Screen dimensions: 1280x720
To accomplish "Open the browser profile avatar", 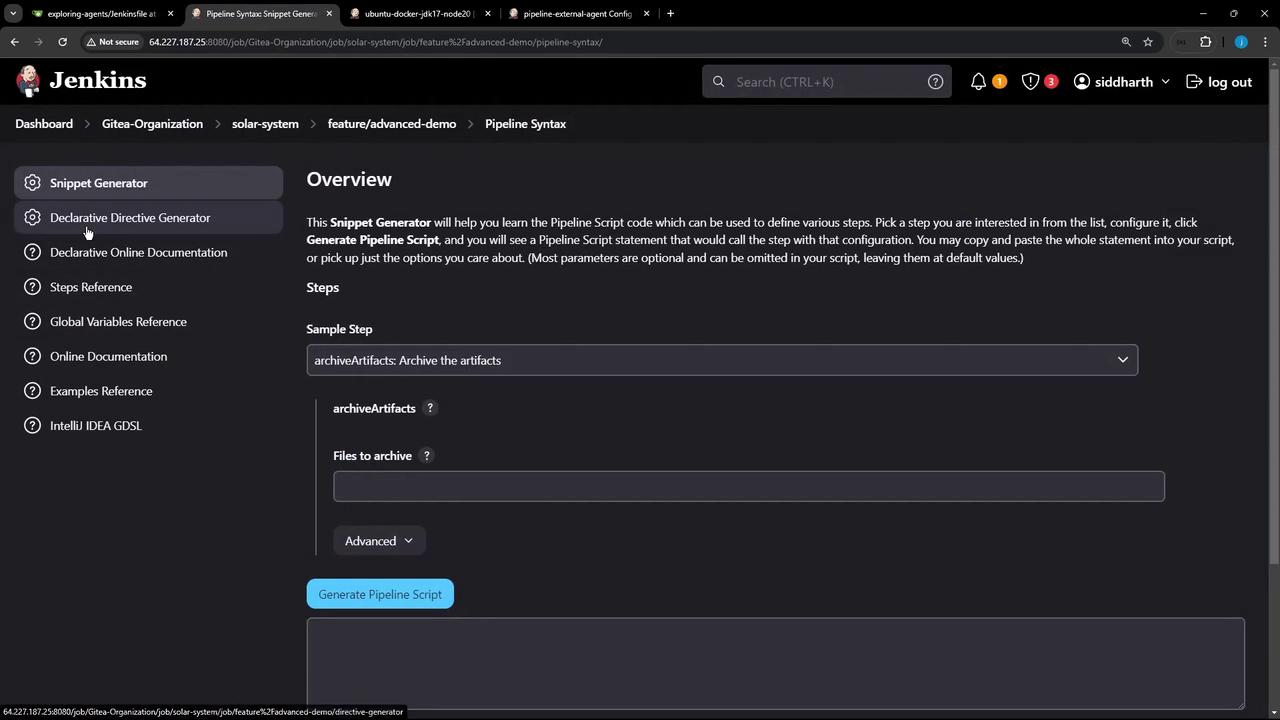I will point(1241,42).
